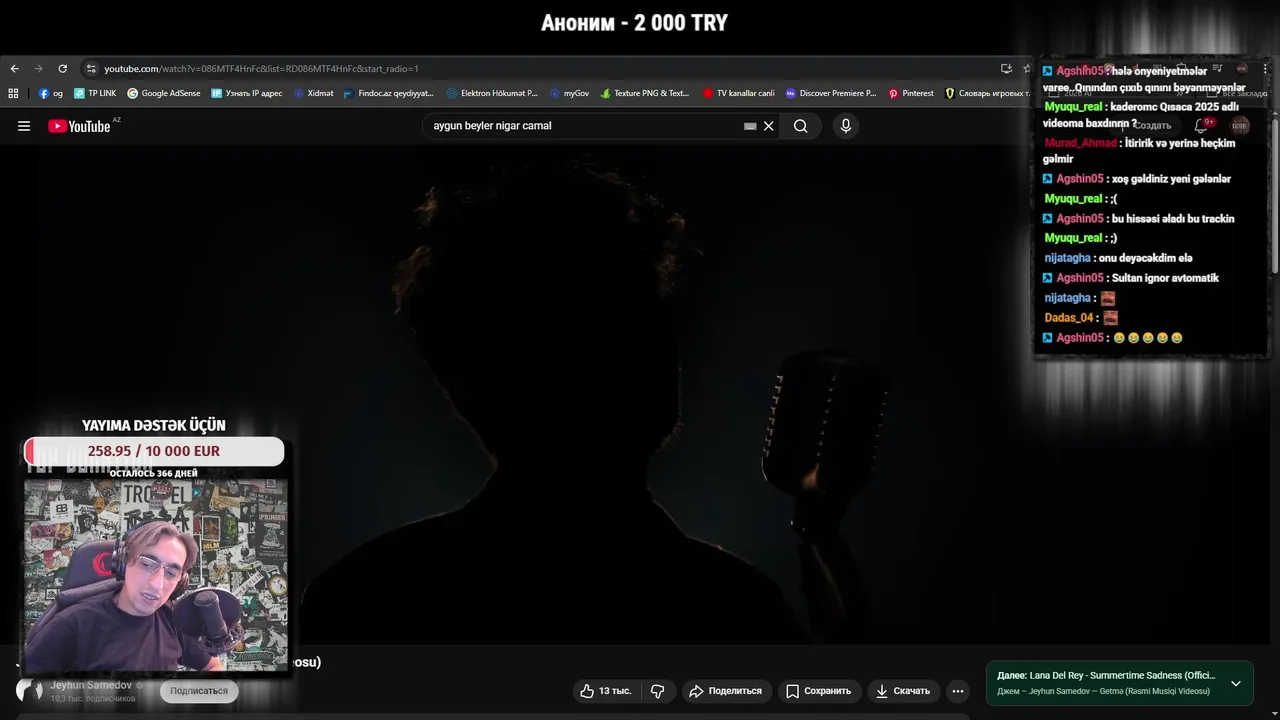
Task: Open the YouTube hamburger guide menu
Action: [24, 126]
